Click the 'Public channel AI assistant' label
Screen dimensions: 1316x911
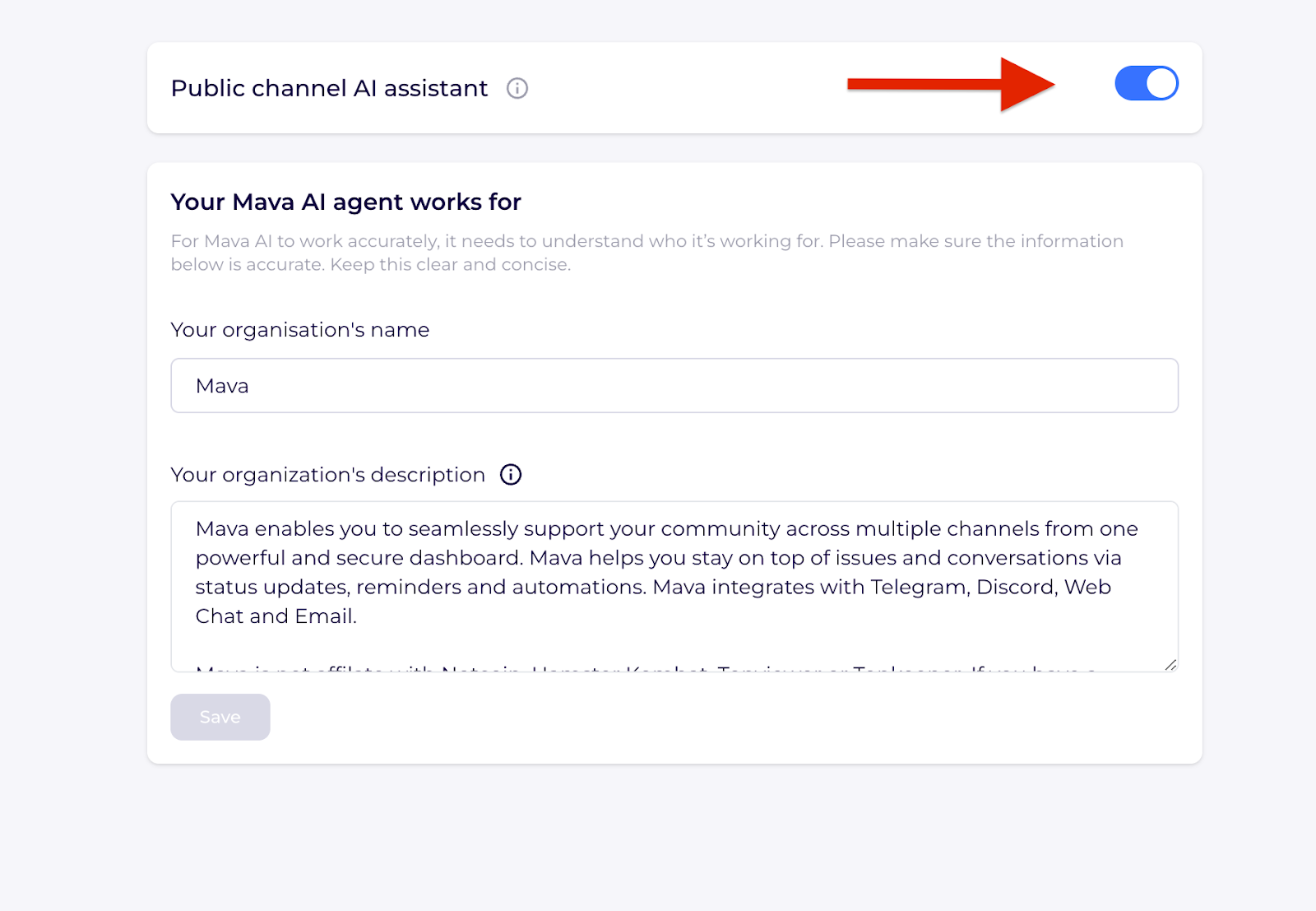329,88
